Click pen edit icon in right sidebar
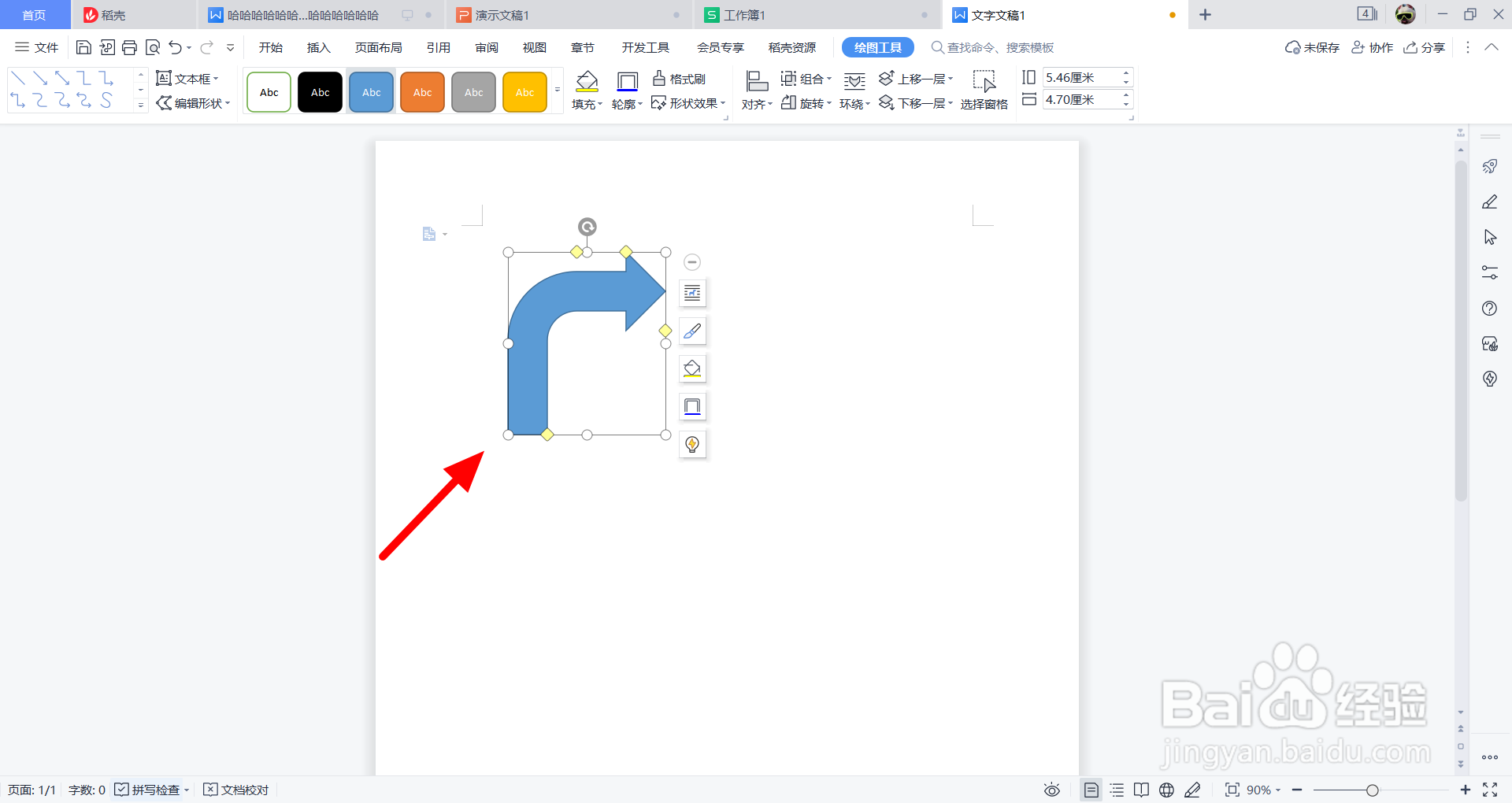The height and width of the screenshot is (803, 1512). (x=1489, y=202)
